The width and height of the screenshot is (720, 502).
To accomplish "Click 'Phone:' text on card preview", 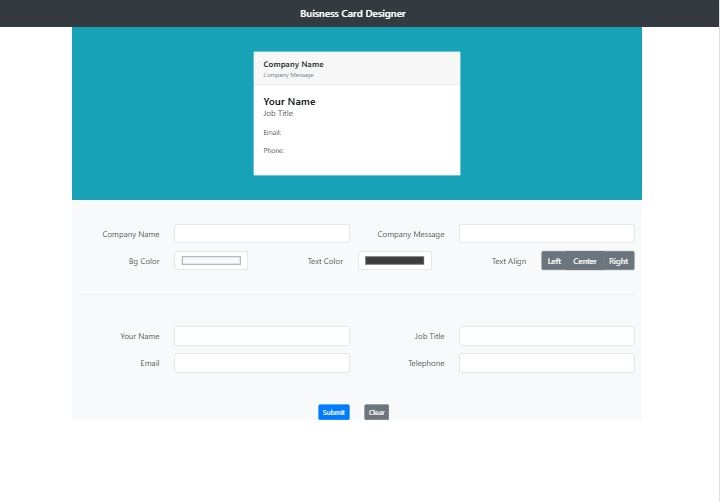I will (274, 150).
